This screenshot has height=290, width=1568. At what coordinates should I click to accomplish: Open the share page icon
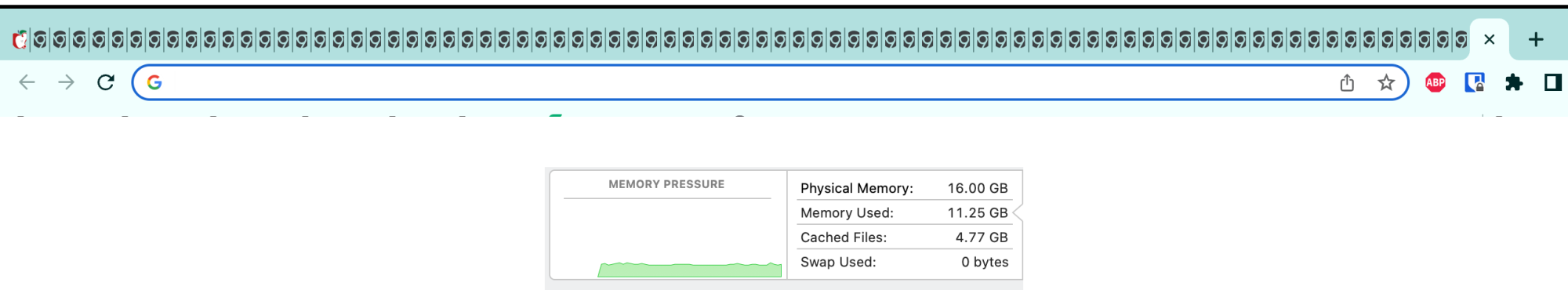pos(1347,82)
